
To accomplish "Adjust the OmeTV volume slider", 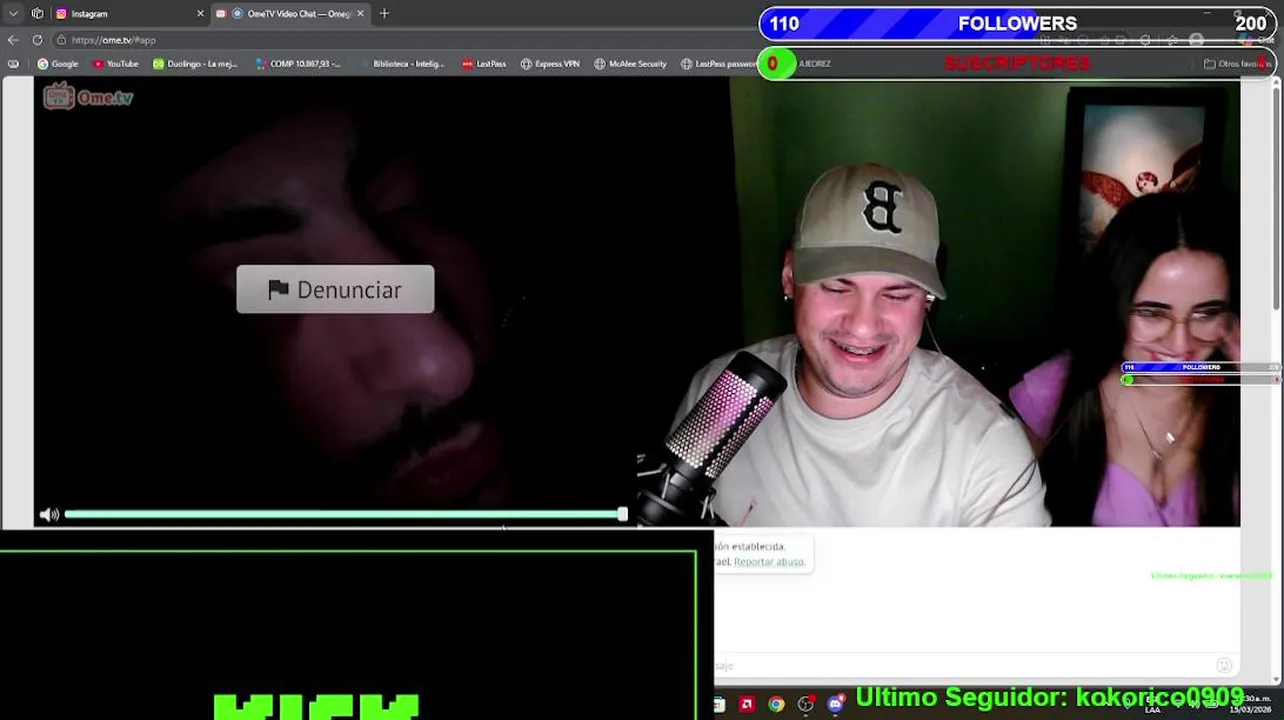I will click(x=345, y=514).
